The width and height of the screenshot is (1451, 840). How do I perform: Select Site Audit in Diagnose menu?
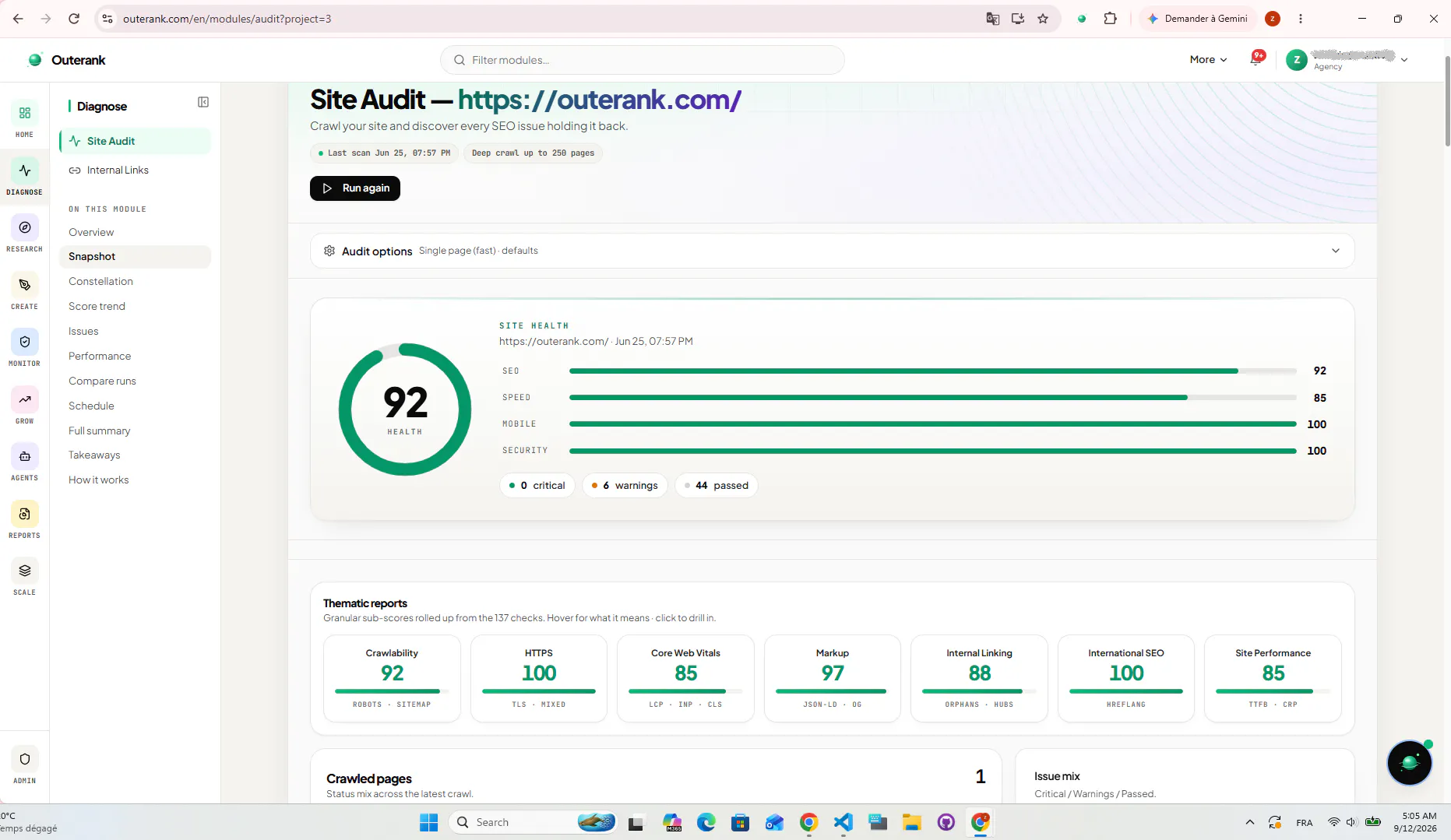[x=135, y=141]
